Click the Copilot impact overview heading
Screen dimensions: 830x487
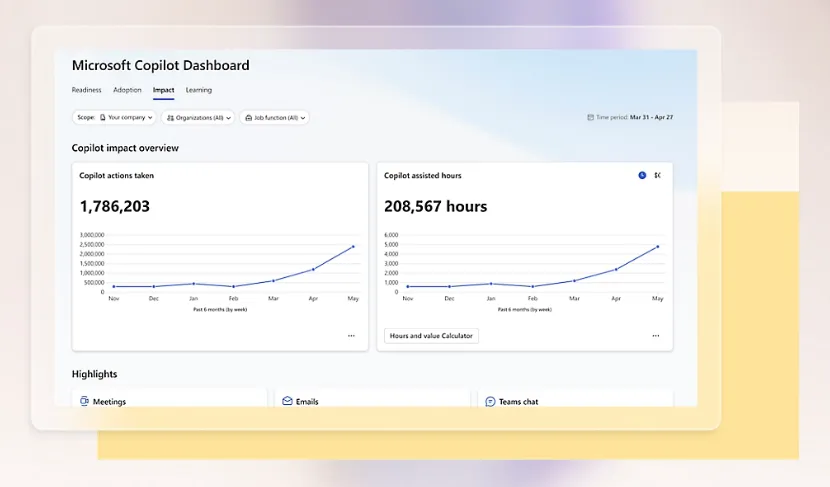125,148
